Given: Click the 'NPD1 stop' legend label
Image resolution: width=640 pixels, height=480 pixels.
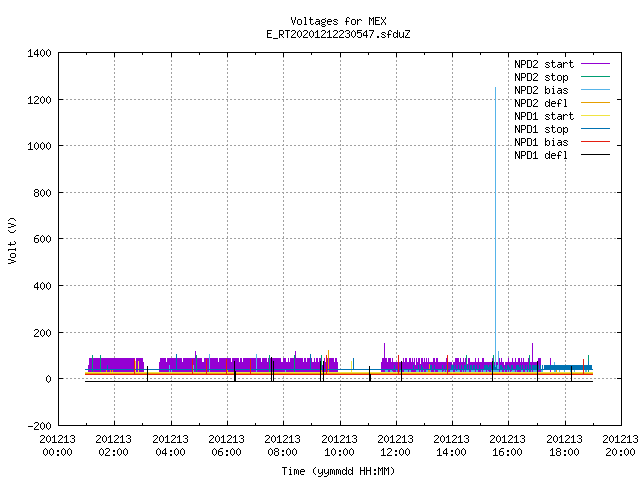Looking at the screenshot, I should (541, 129).
